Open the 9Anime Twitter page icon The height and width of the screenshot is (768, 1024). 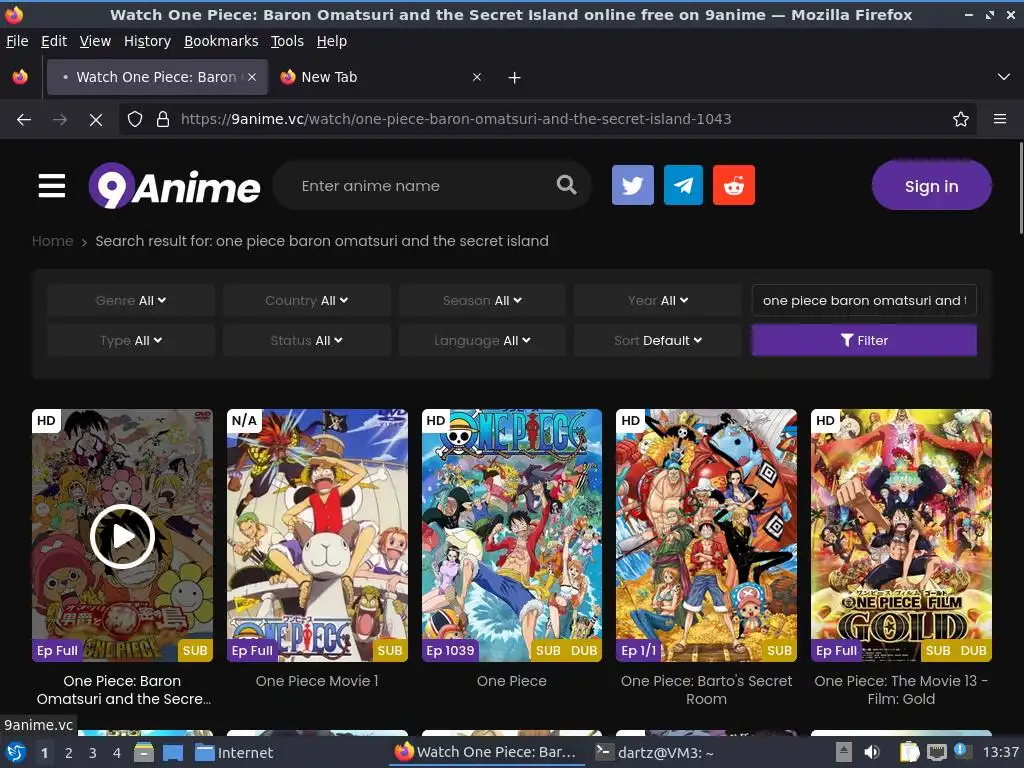(632, 185)
